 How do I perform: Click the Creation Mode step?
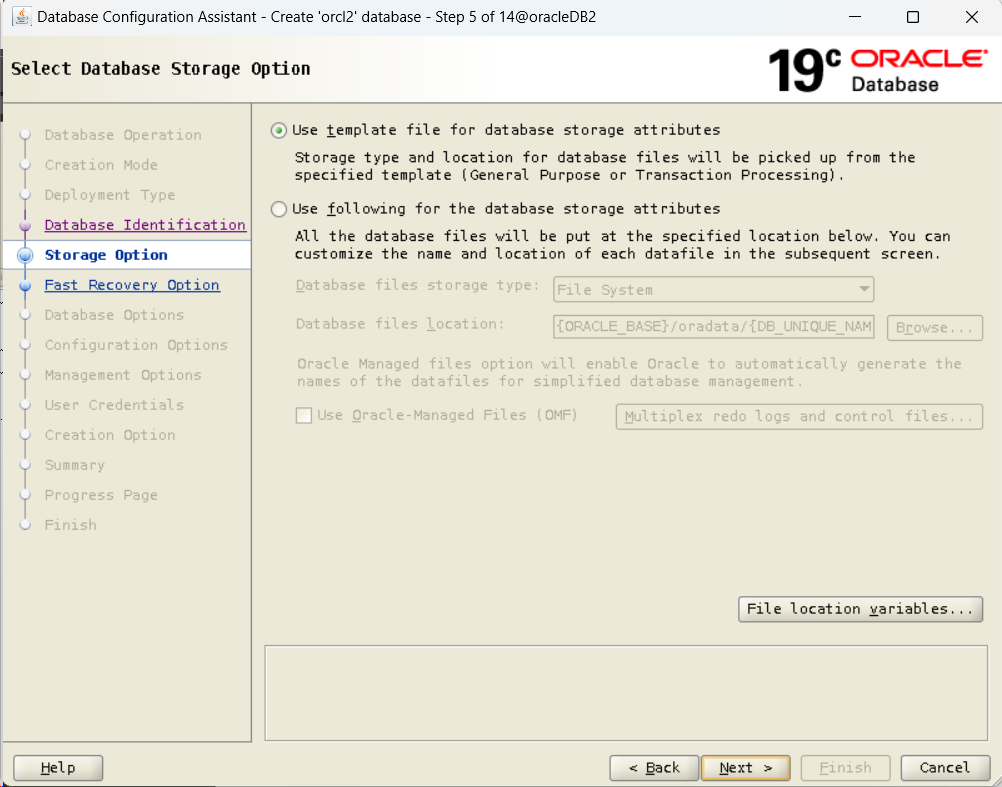(101, 165)
